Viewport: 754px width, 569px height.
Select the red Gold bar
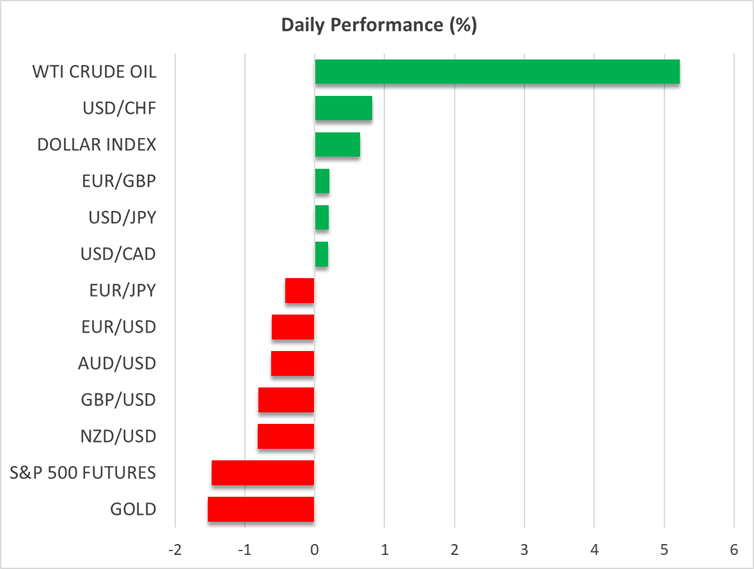[x=261, y=509]
